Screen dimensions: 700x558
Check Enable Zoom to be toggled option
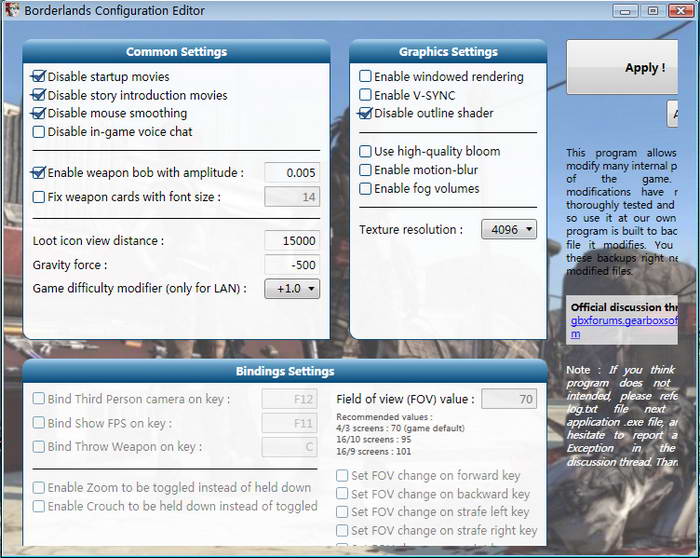coord(39,487)
